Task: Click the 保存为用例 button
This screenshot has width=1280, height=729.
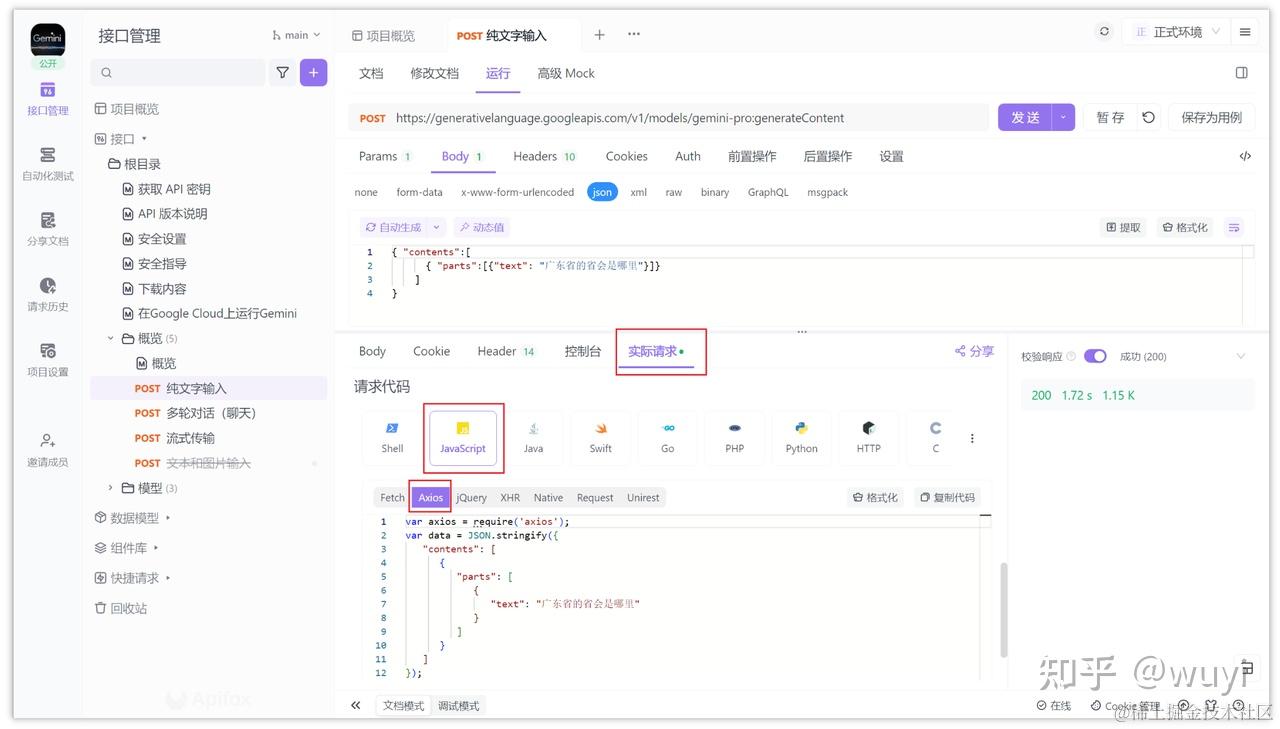Action: tap(1211, 117)
